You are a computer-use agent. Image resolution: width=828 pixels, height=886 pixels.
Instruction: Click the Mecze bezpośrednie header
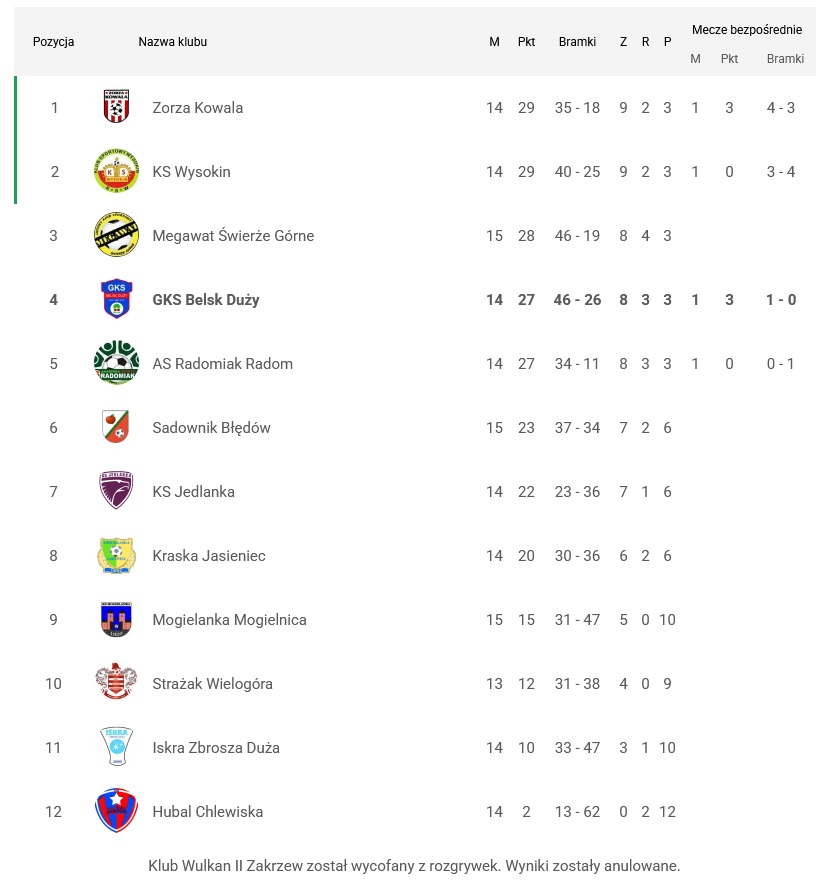pyautogui.click(x=747, y=30)
